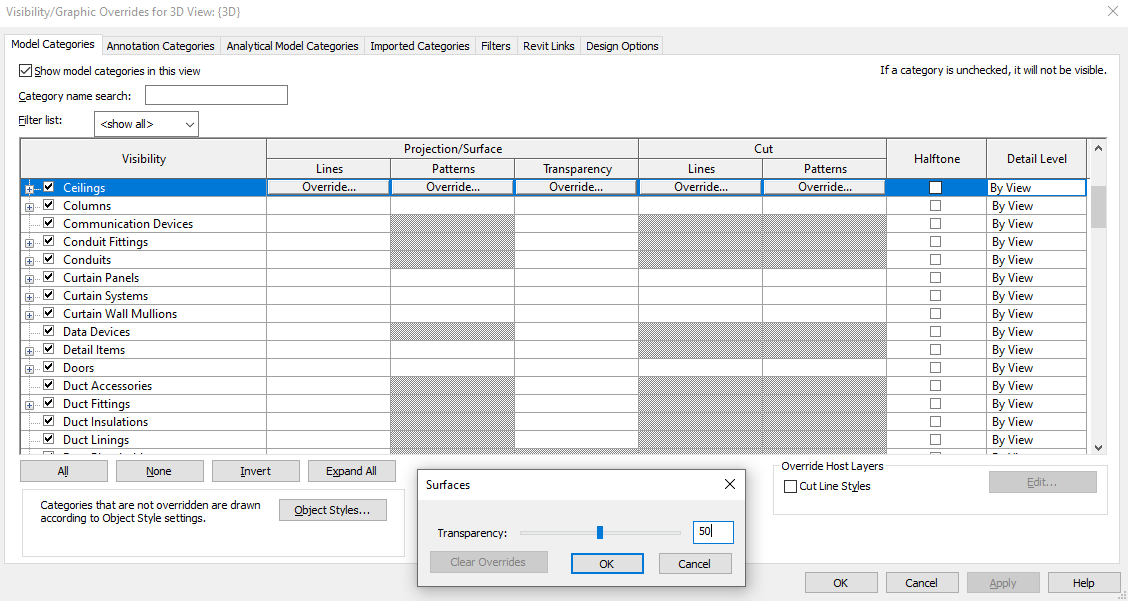Switch to the Revit Links tab
This screenshot has width=1128, height=601.
548,45
